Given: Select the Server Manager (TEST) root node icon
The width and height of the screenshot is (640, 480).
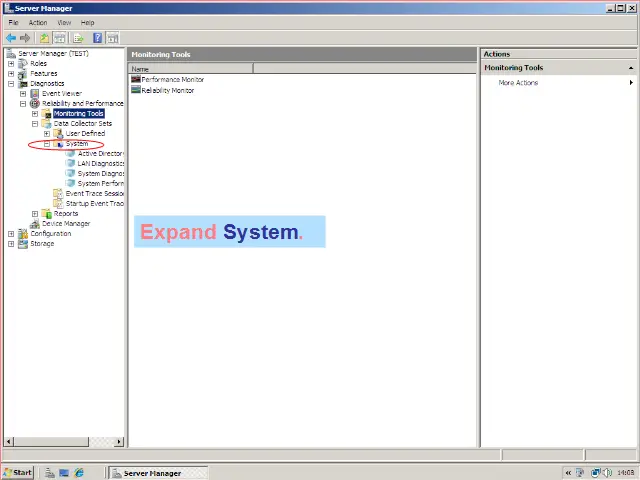Looking at the screenshot, I should [11, 53].
